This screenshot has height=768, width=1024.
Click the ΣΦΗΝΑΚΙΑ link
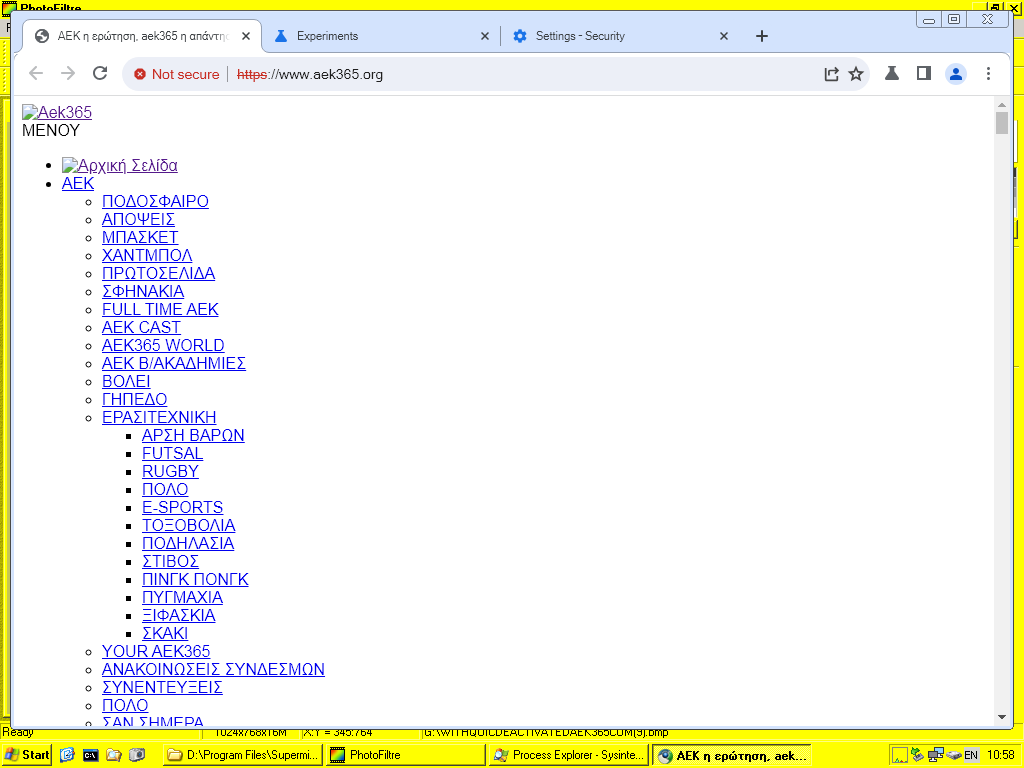pyautogui.click(x=143, y=291)
